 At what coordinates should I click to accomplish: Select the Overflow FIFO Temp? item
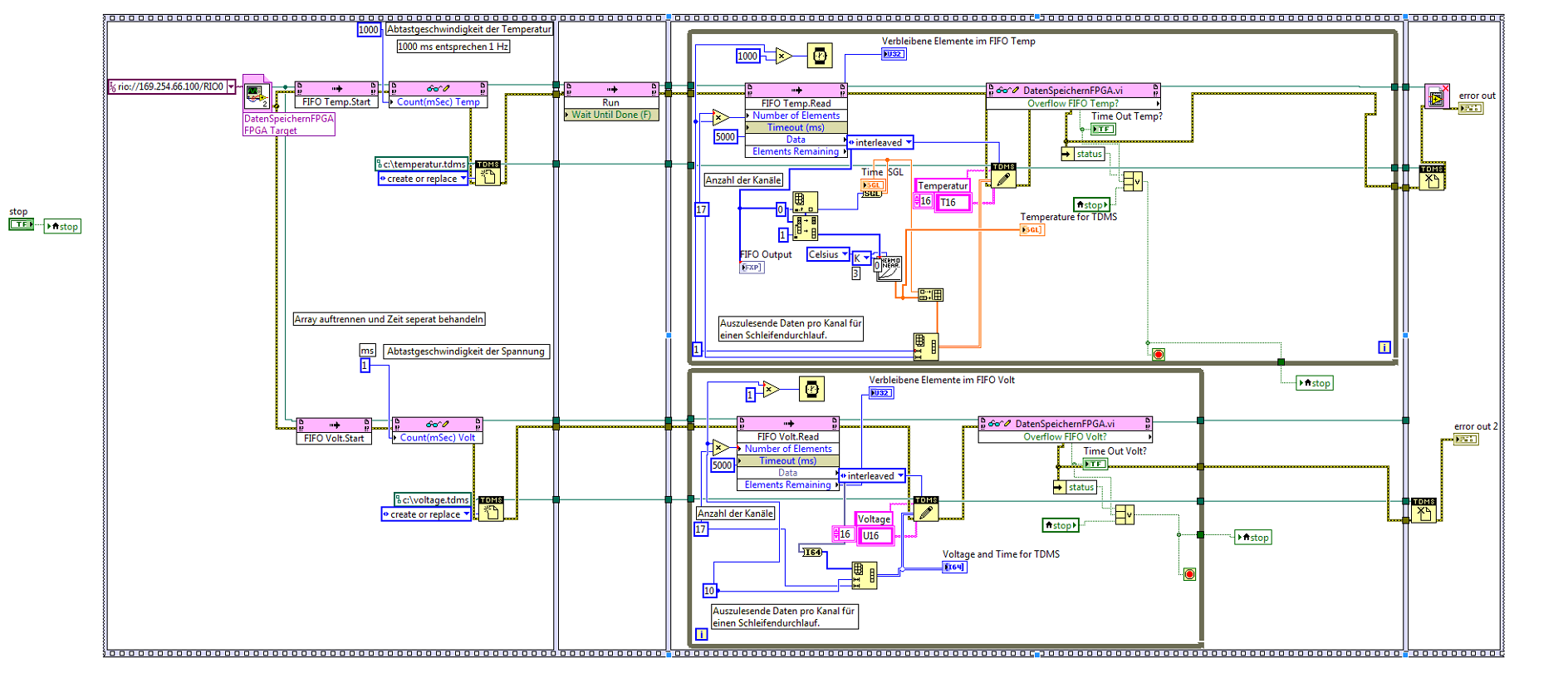click(x=1073, y=104)
